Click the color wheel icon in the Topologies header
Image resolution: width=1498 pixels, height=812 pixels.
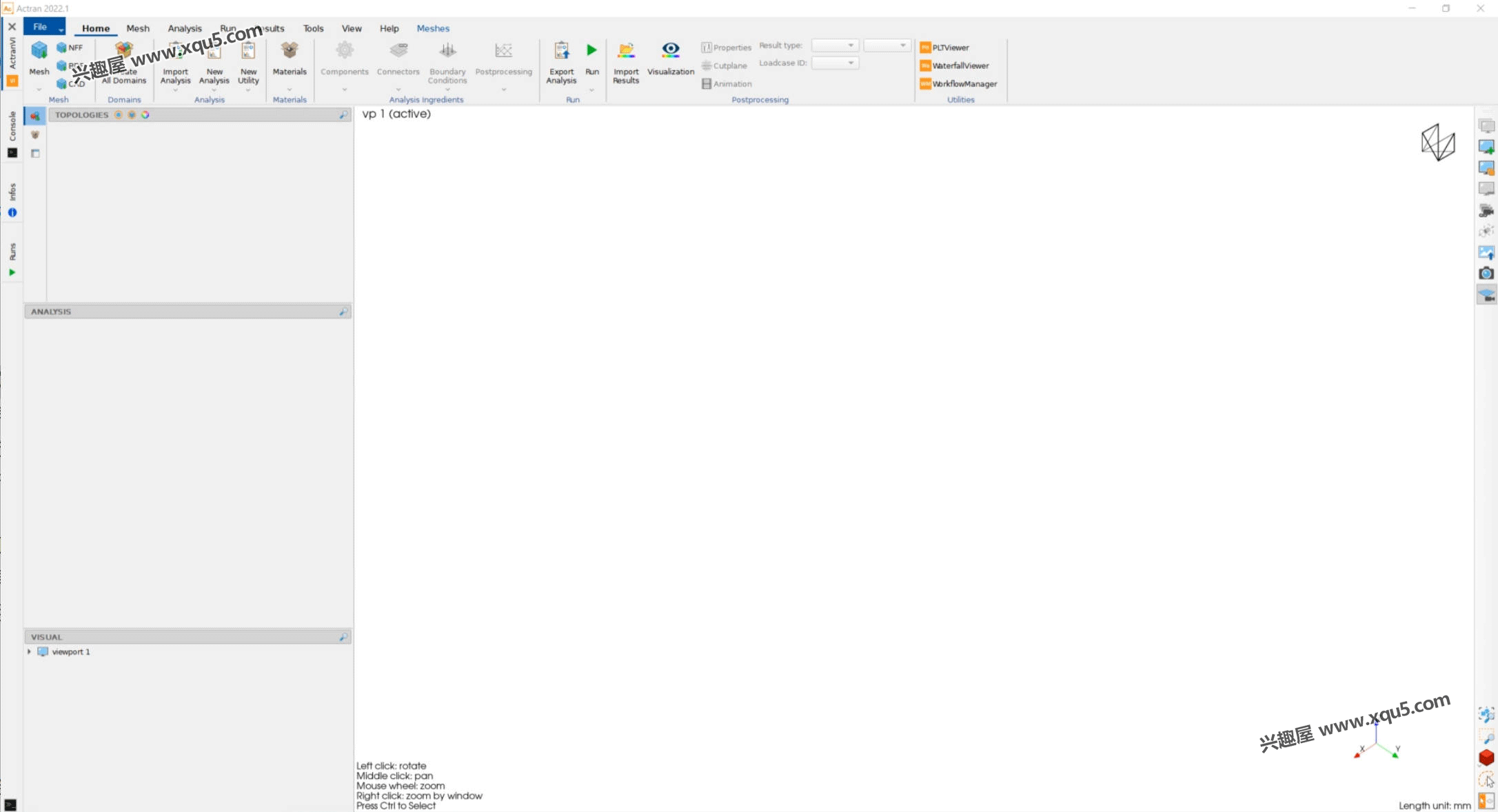145,115
